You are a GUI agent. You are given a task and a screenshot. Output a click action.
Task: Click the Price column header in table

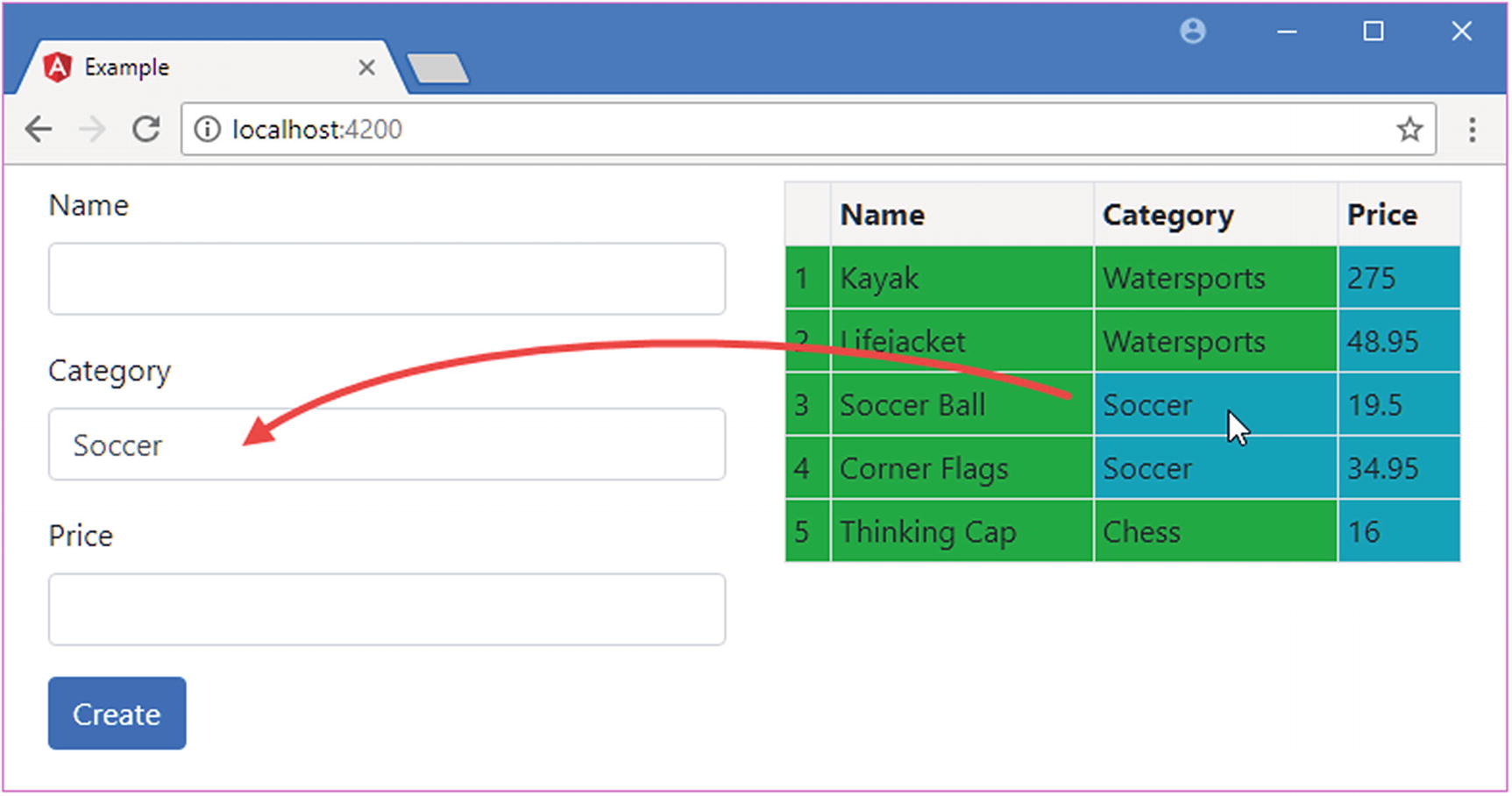1399,215
